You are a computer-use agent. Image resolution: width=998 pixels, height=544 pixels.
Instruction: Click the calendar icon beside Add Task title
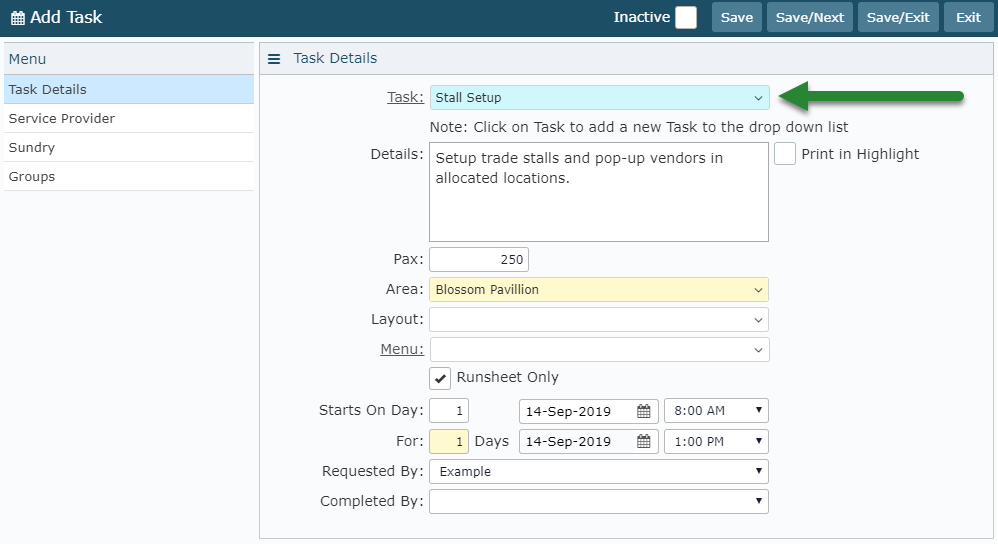pos(18,18)
